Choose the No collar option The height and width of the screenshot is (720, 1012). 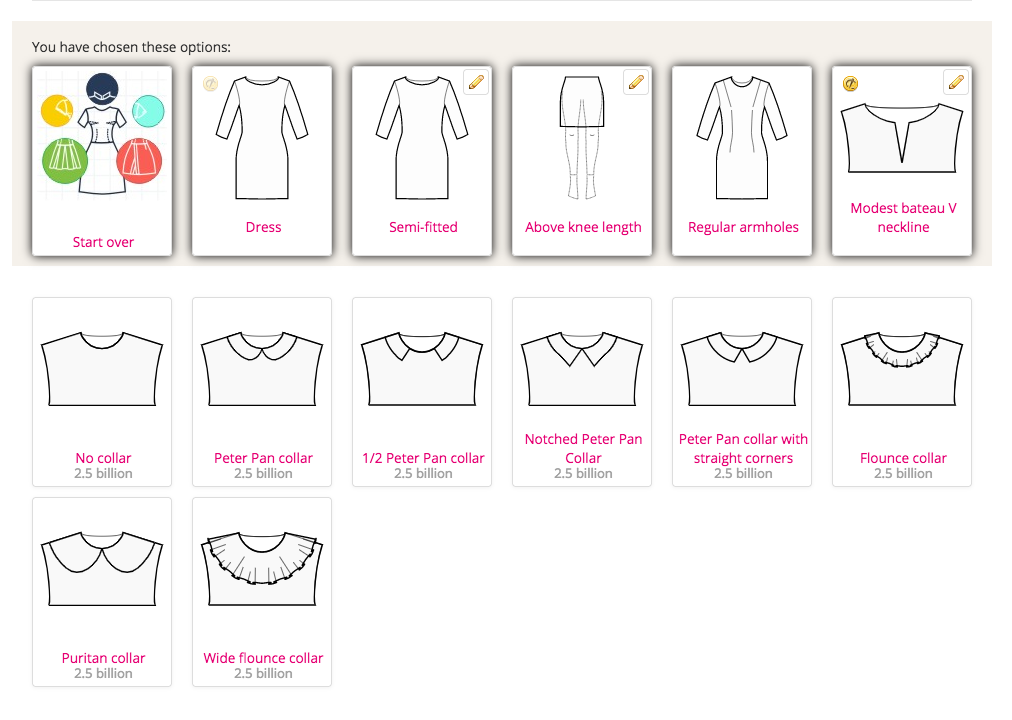pos(101,390)
